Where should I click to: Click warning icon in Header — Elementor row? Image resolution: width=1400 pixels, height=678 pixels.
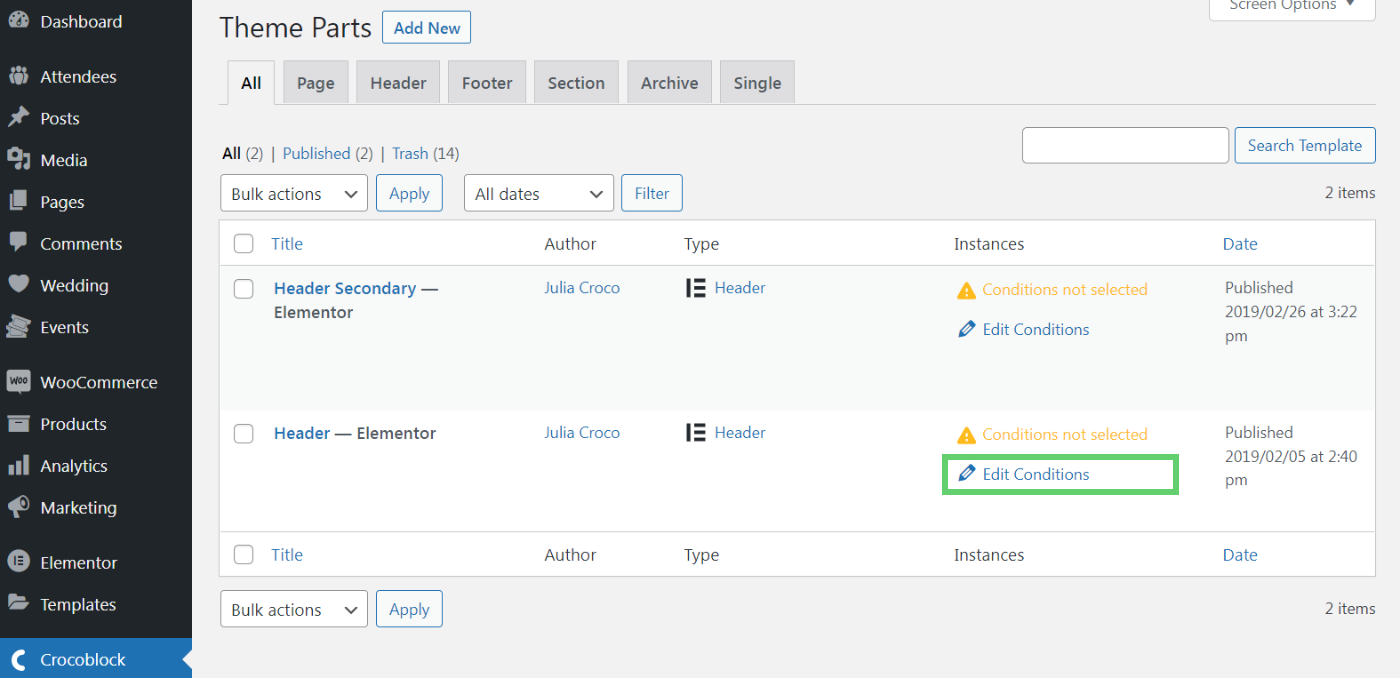966,435
